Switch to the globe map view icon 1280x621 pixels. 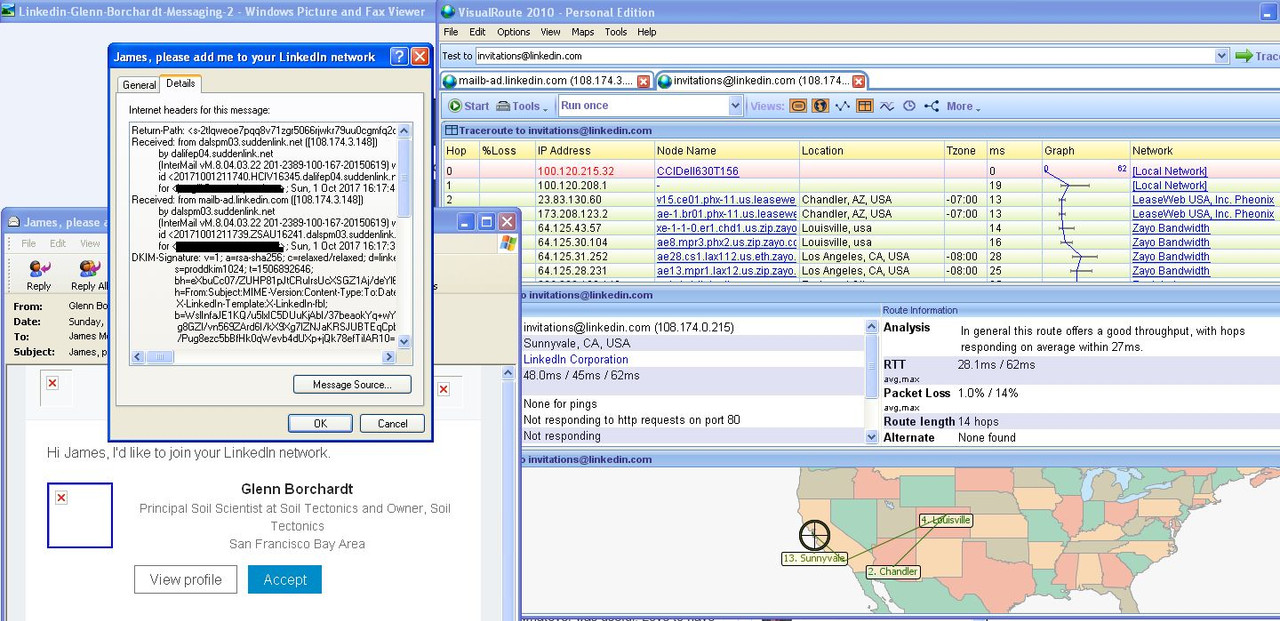click(x=820, y=106)
